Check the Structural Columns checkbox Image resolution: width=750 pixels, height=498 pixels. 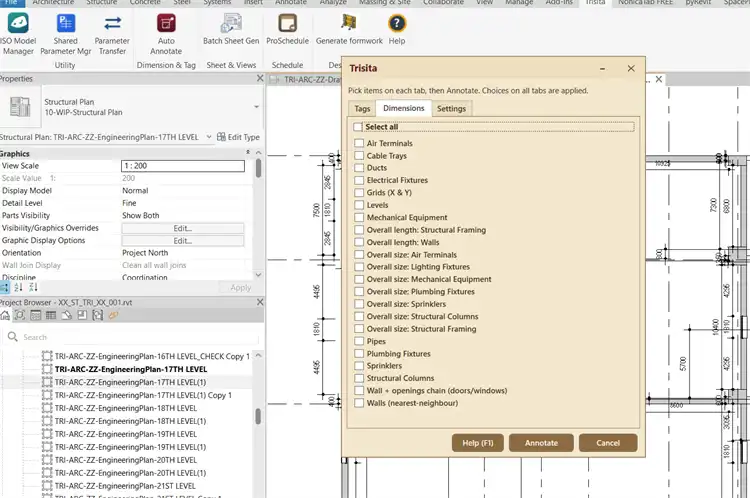coord(359,378)
